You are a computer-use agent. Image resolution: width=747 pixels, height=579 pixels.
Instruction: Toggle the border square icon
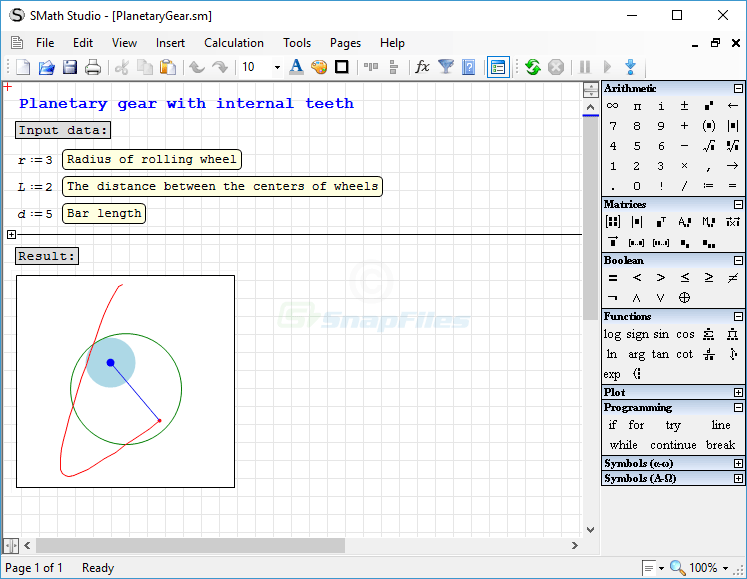tap(342, 67)
